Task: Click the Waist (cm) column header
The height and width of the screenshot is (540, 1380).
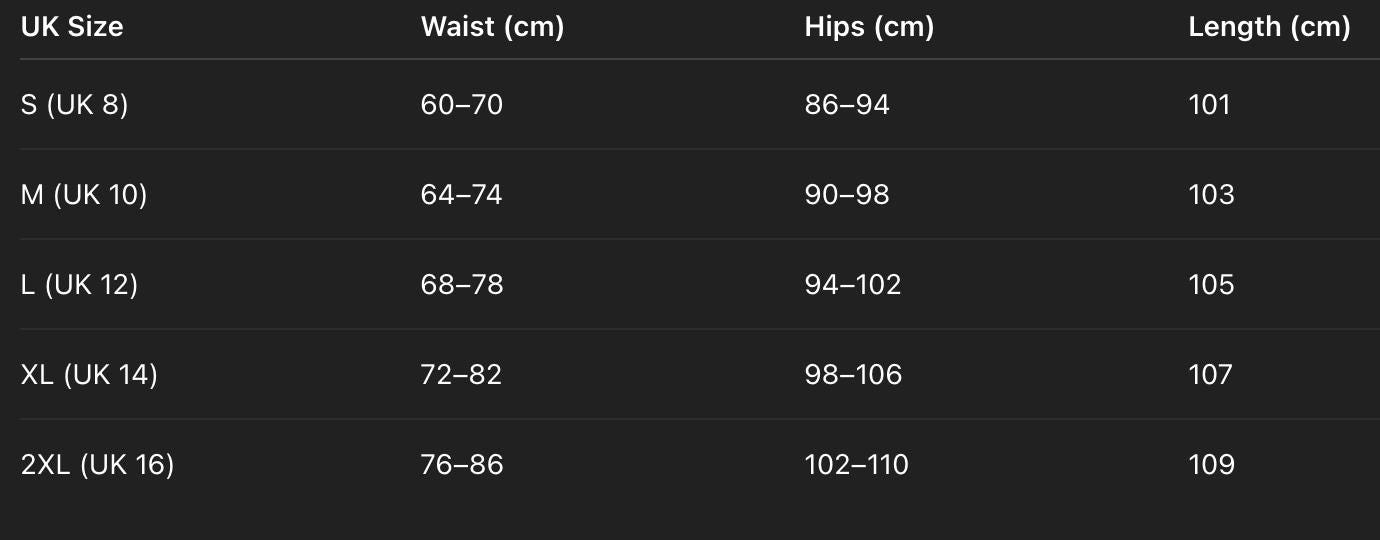Action: (x=492, y=27)
